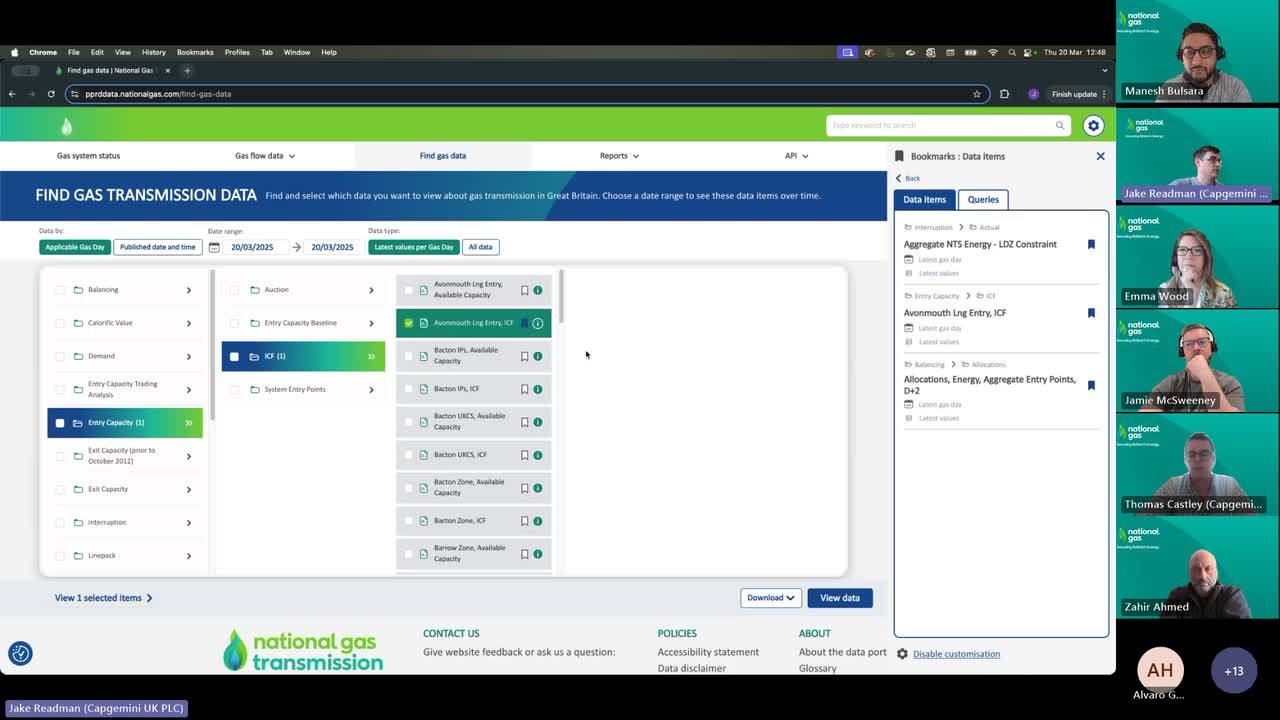
Task: Bookmark this page with the Chrome star
Action: tap(977, 94)
